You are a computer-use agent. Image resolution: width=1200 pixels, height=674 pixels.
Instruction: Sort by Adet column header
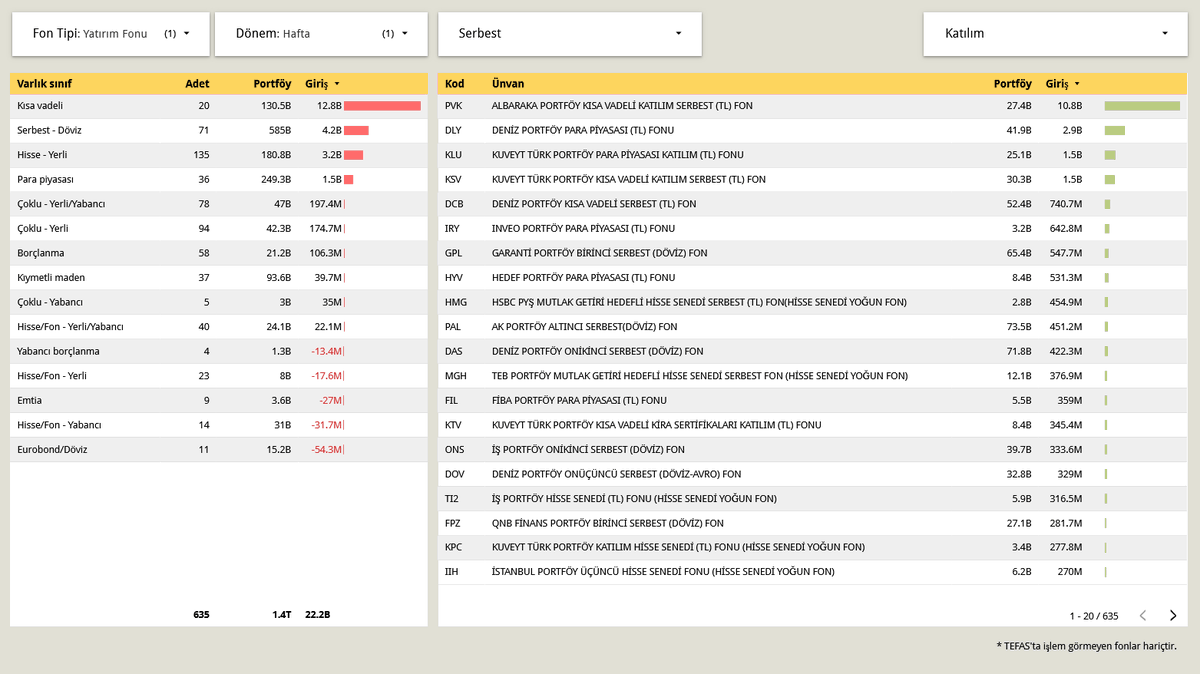[197, 84]
